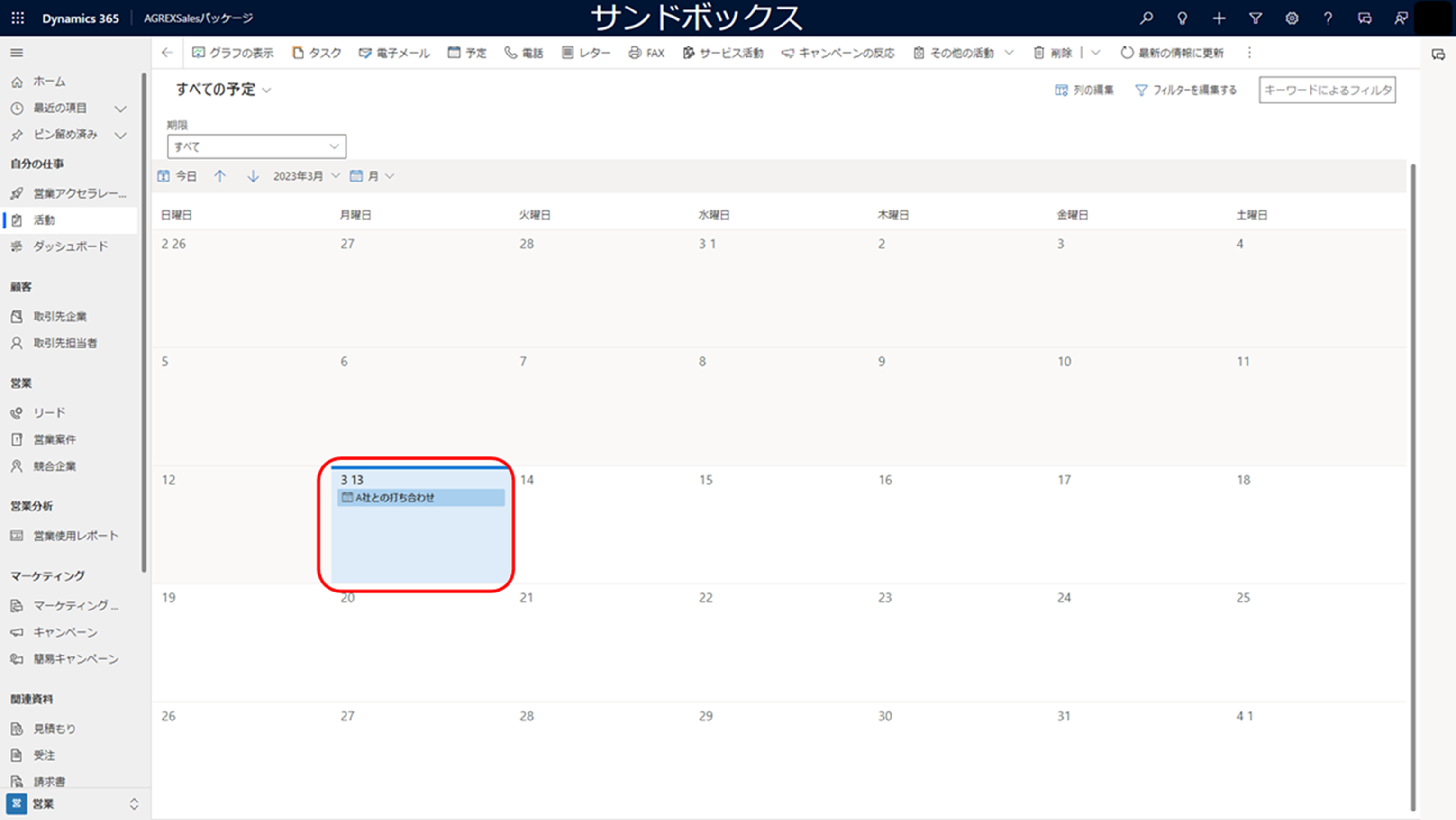The height and width of the screenshot is (820, 1456).
Task: Click the keyword filter search box
Action: (1327, 90)
